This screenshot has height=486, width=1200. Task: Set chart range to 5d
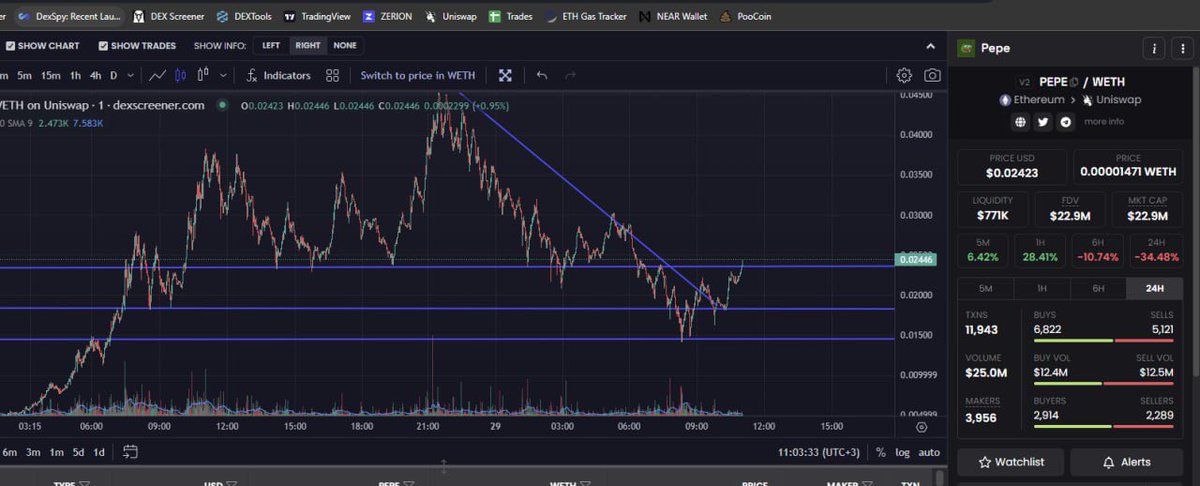[78, 452]
